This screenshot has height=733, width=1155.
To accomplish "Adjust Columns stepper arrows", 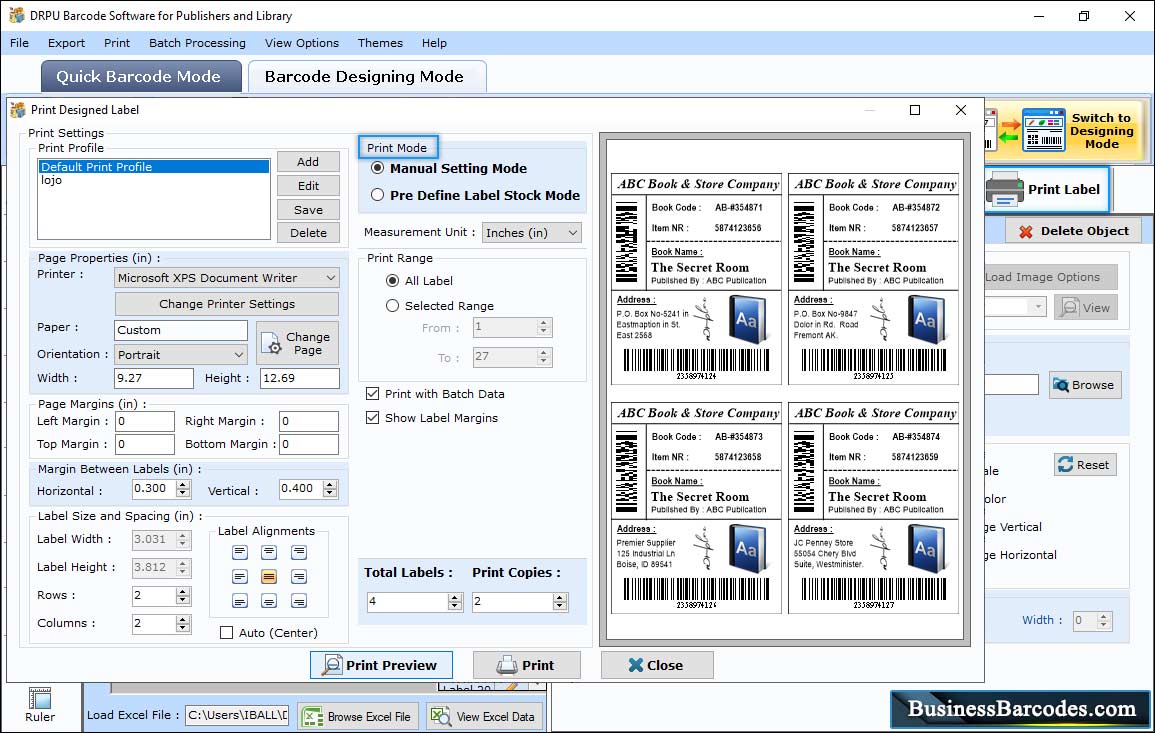I will (183, 624).
